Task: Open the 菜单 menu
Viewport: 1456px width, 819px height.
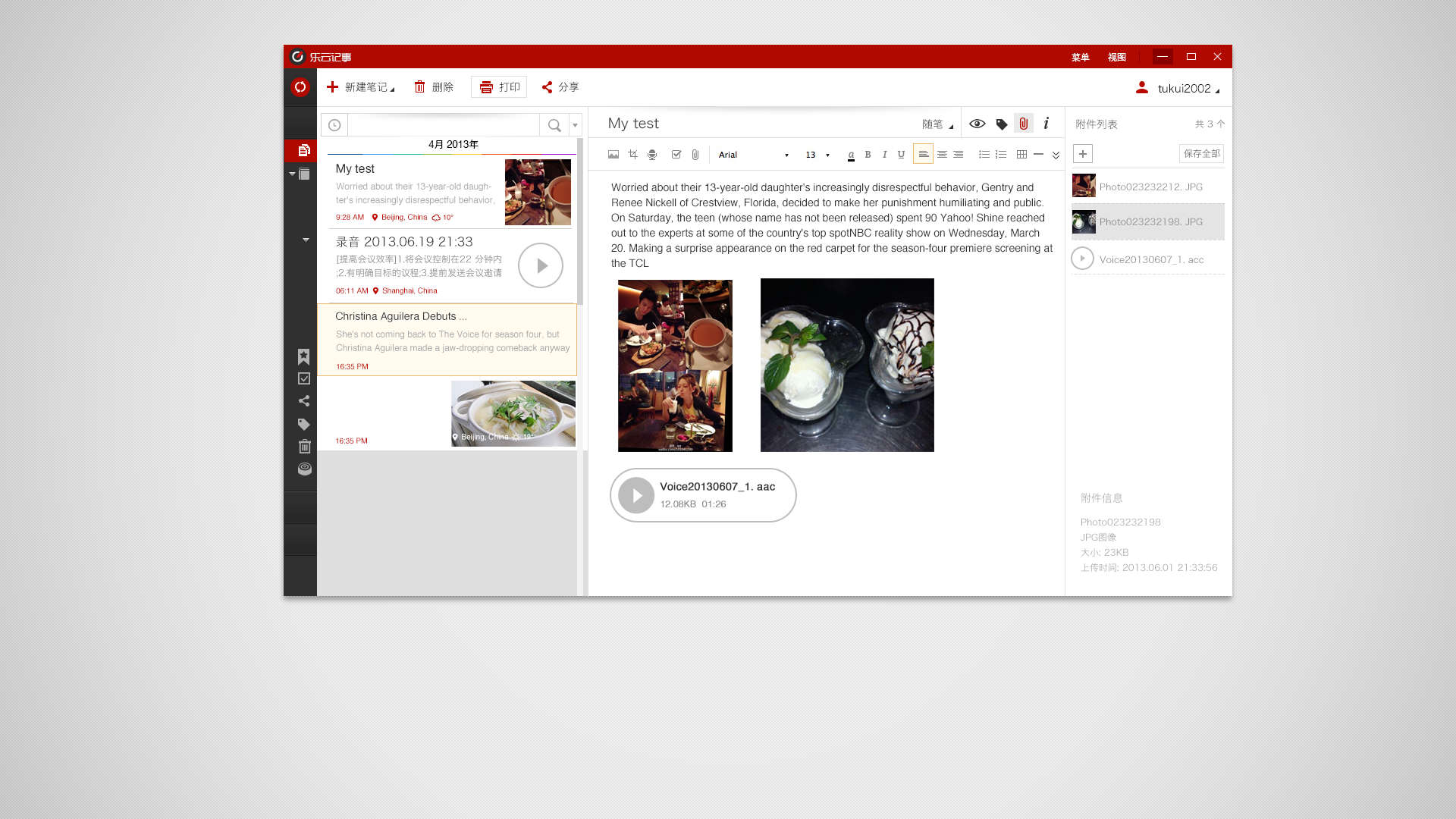Action: (1080, 57)
